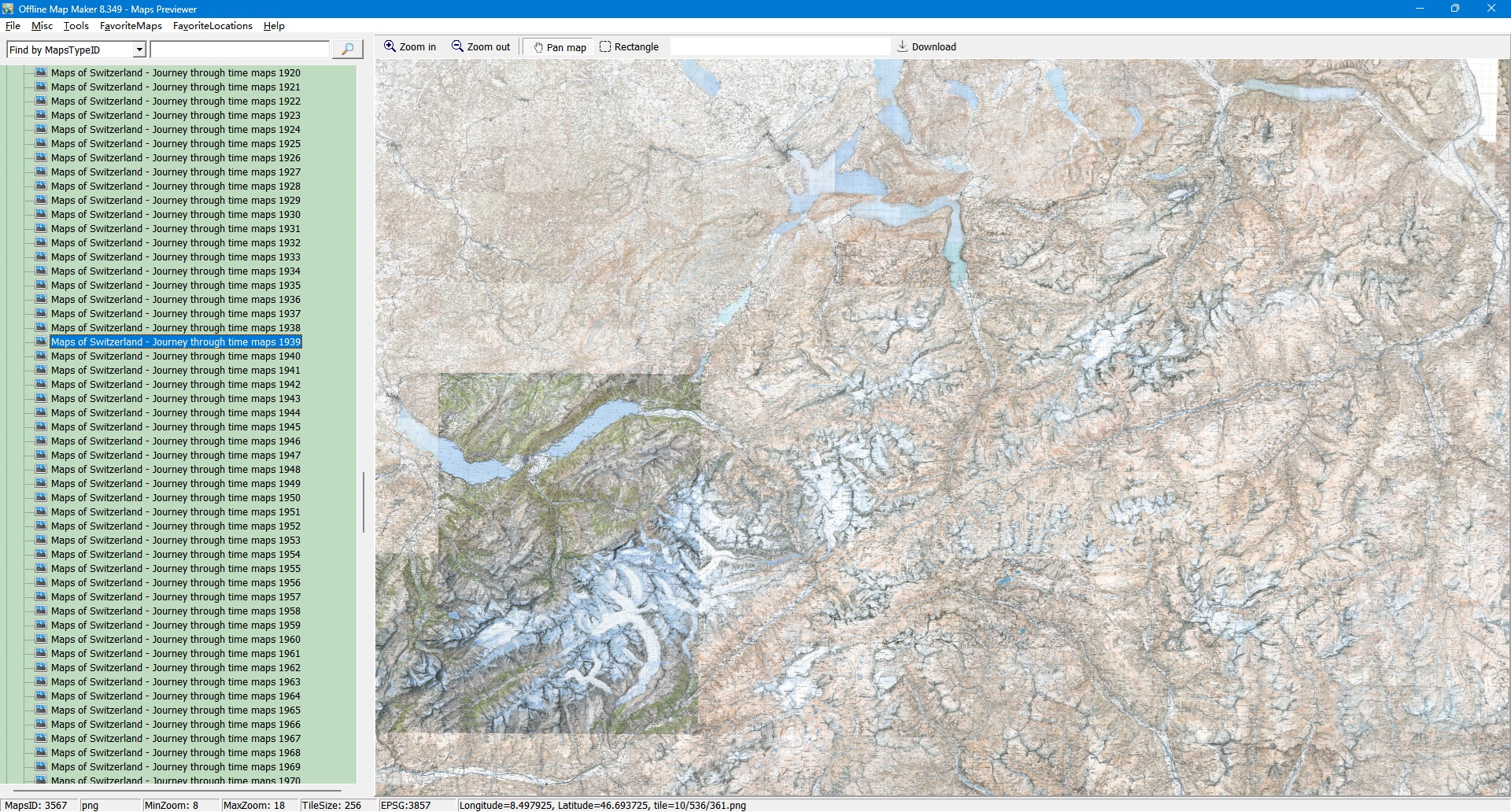Viewport: 1511px width, 812px height.
Task: Open the FavoriteLocations menu
Action: click(212, 26)
